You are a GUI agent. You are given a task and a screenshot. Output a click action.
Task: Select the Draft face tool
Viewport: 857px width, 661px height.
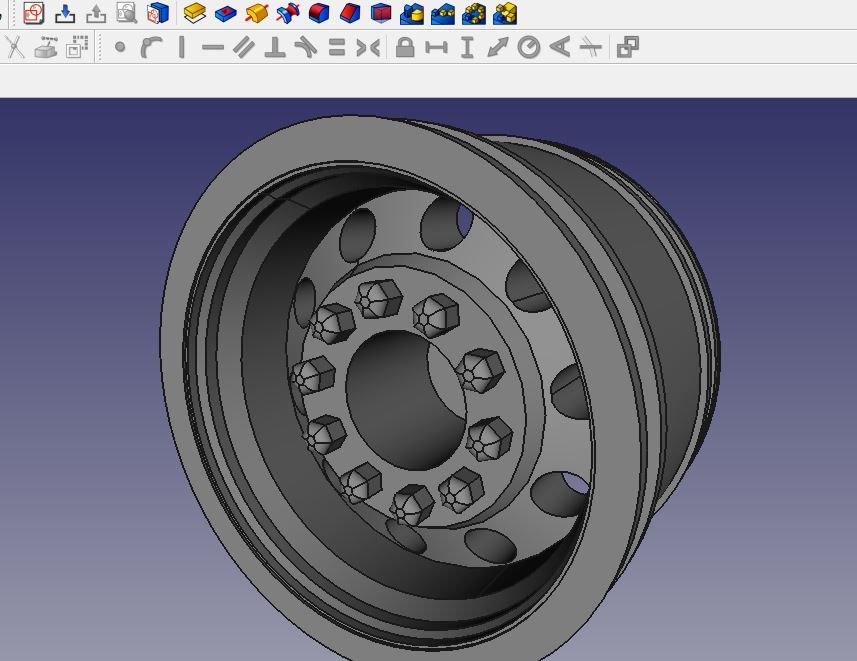(381, 13)
